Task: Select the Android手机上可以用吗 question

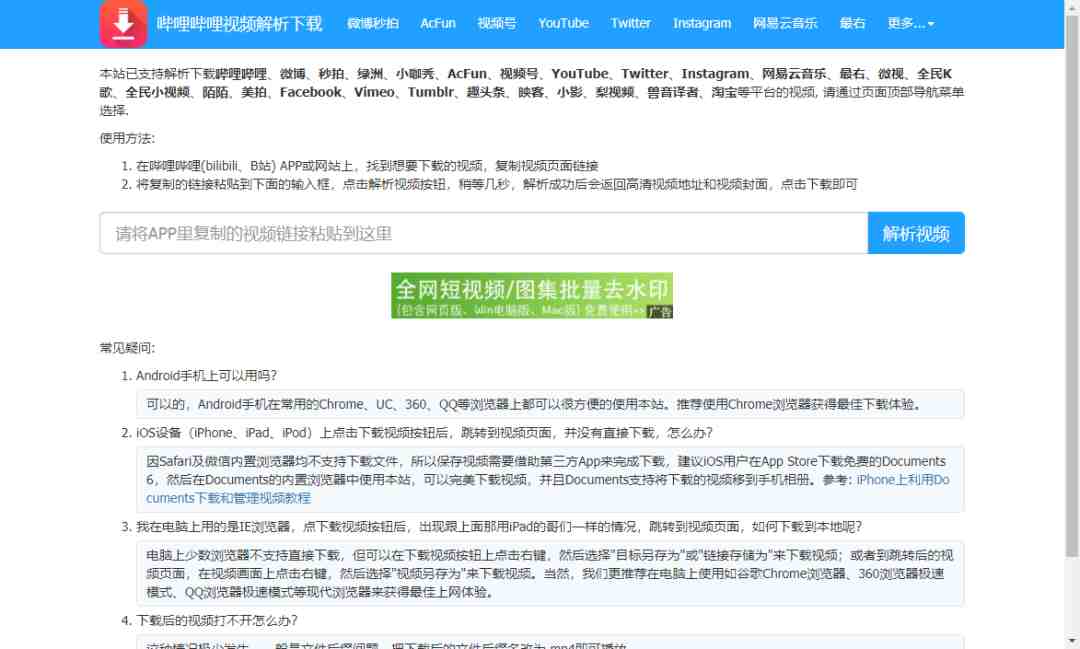Action: [x=206, y=375]
